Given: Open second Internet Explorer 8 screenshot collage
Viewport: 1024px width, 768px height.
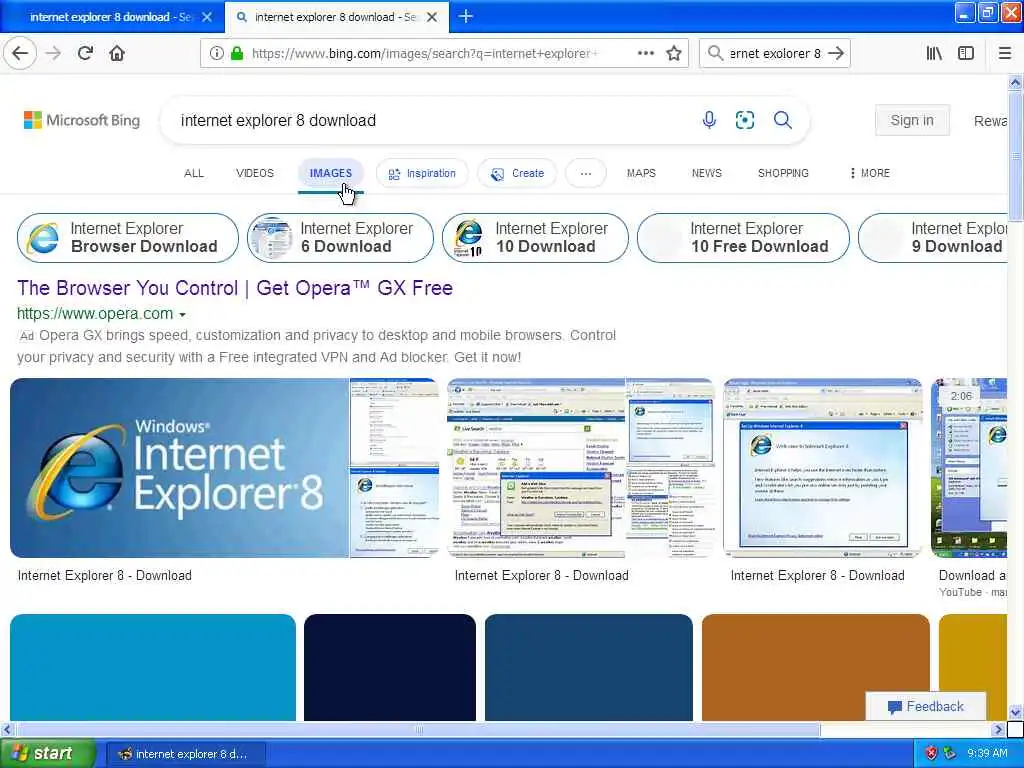Looking at the screenshot, I should point(581,468).
